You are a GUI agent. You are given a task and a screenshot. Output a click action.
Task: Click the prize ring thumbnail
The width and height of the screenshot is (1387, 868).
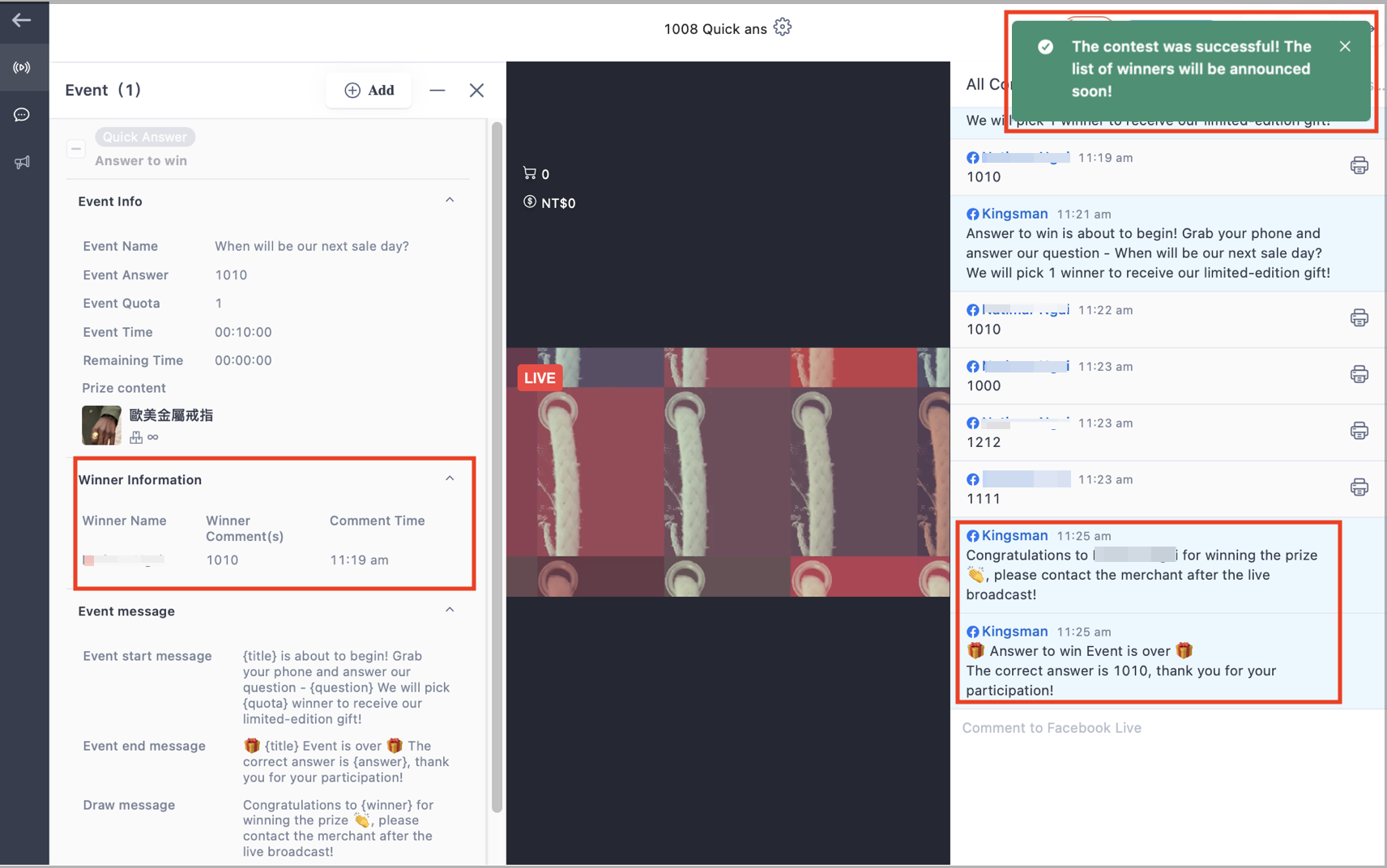pos(101,425)
